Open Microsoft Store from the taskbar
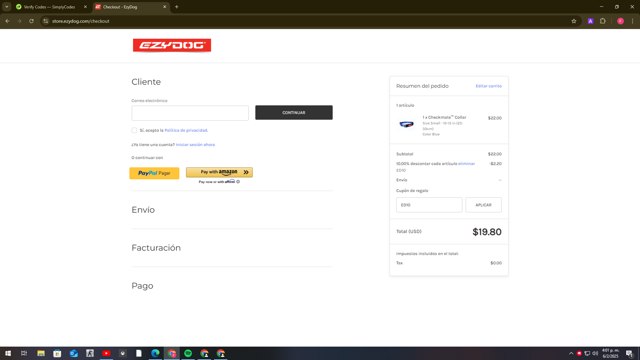The height and width of the screenshot is (360, 640). (x=57, y=353)
